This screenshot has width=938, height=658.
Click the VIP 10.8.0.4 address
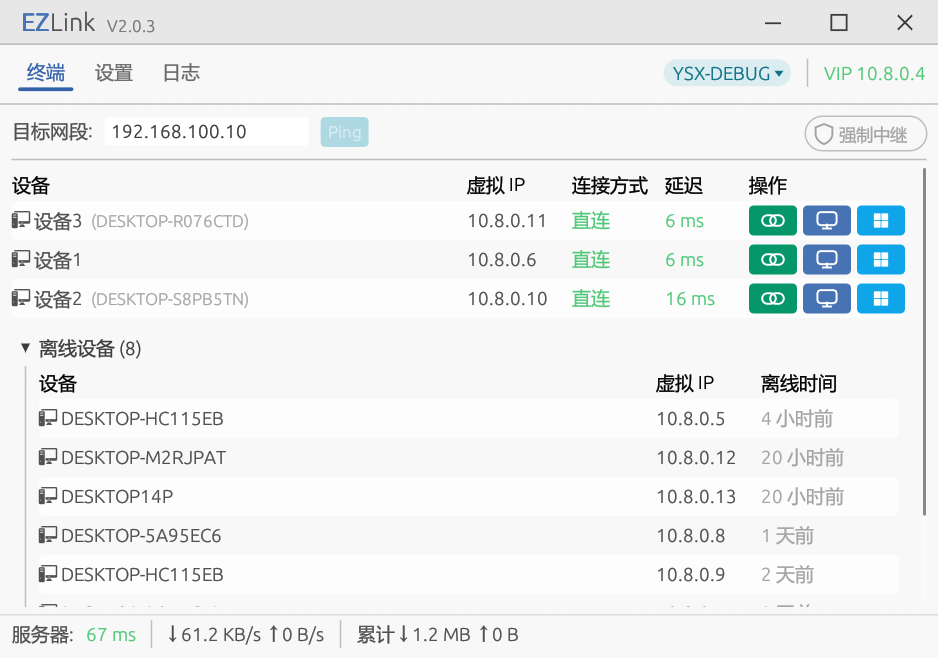(874, 74)
